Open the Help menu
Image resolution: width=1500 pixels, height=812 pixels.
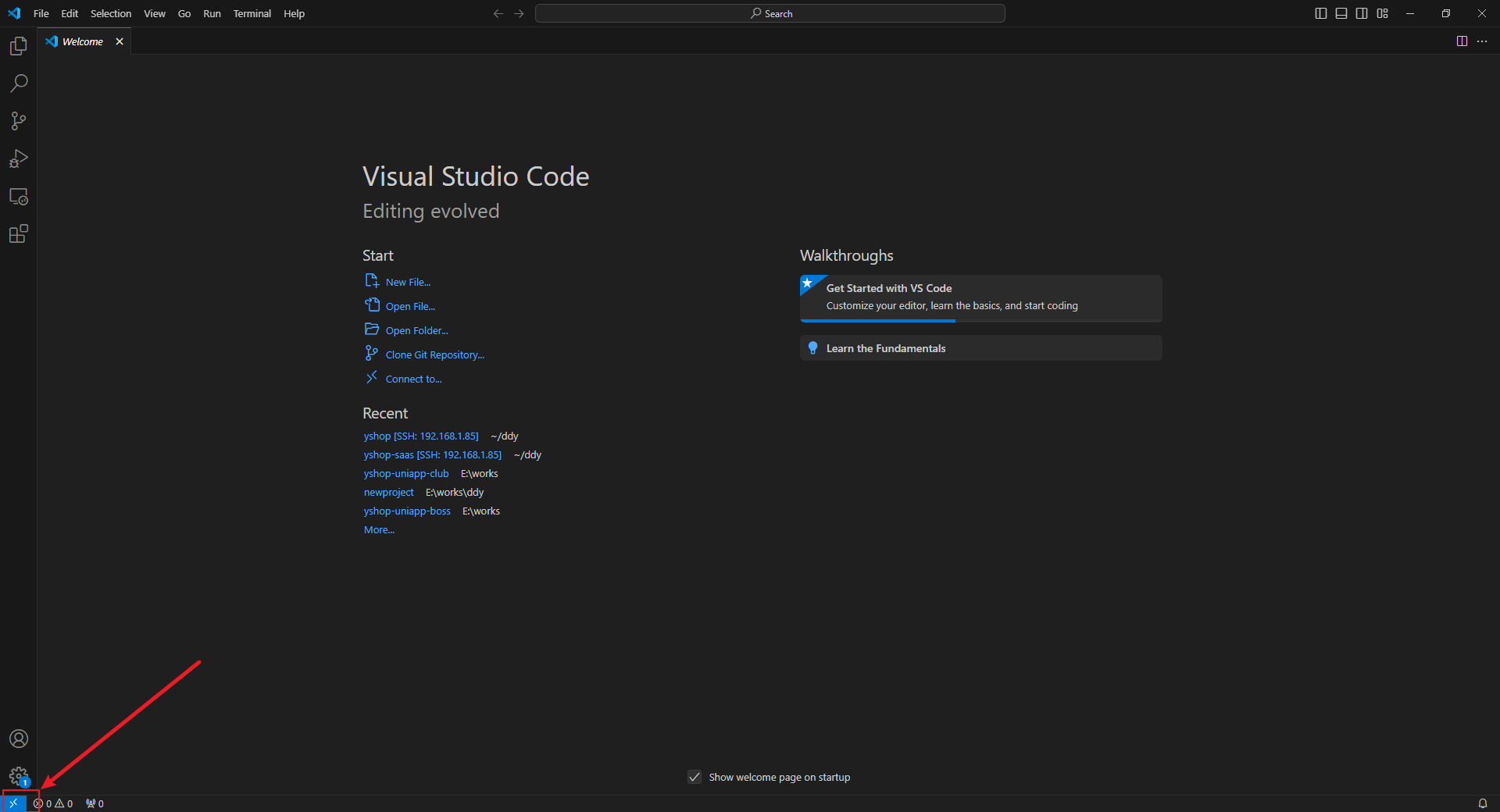click(295, 13)
